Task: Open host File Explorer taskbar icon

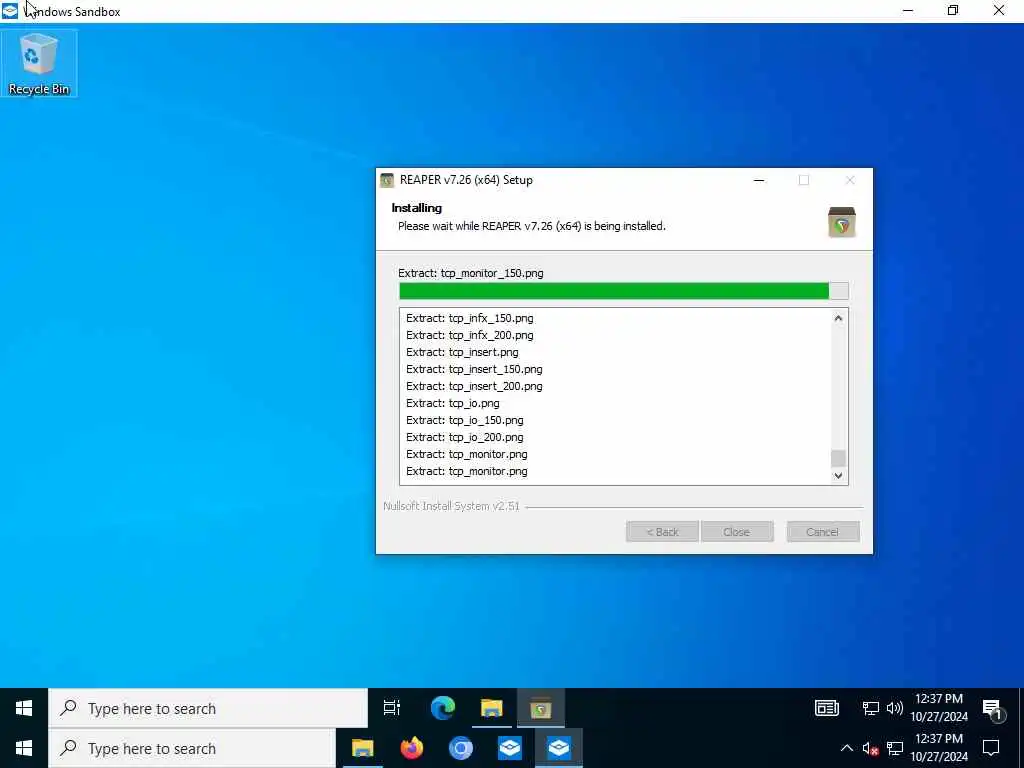Action: pyautogui.click(x=362, y=748)
